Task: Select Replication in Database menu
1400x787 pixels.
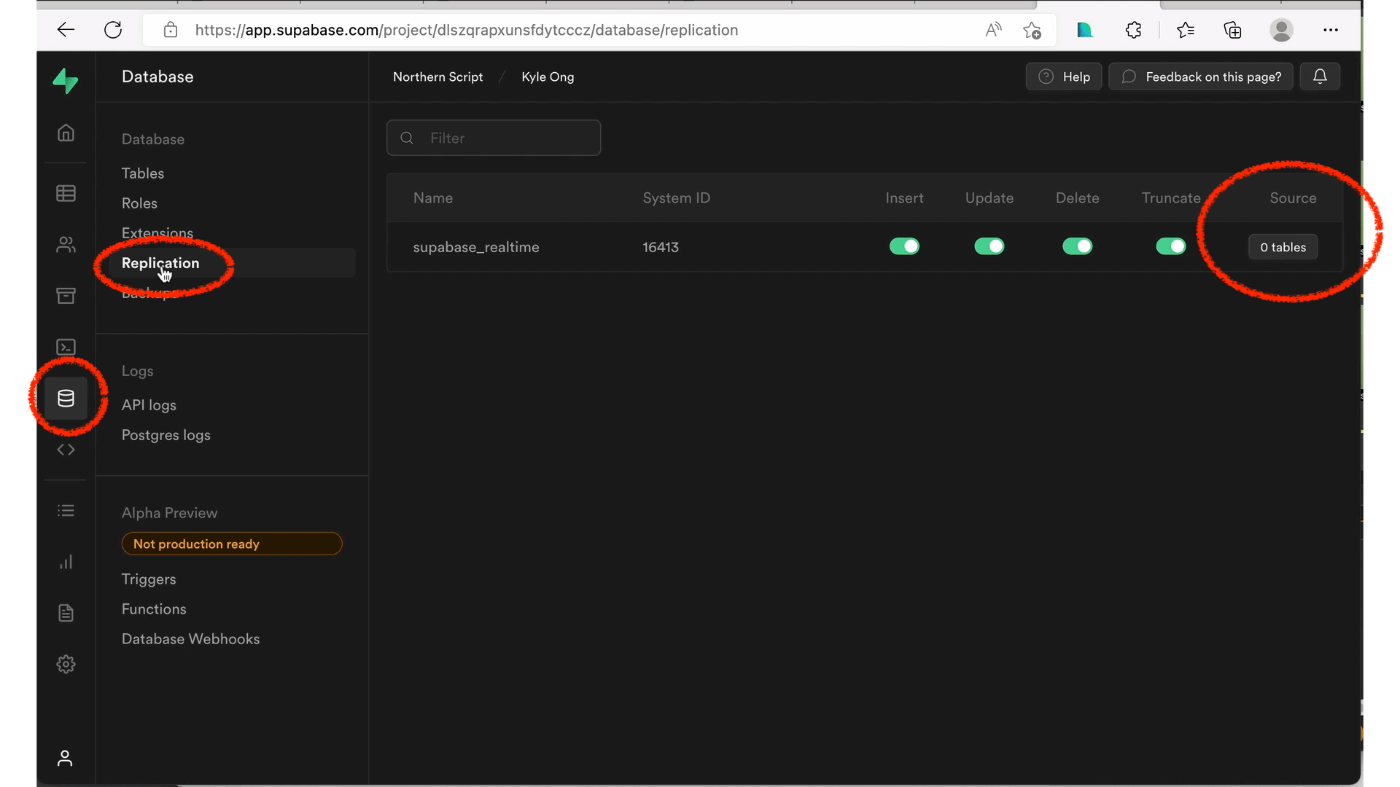Action: [161, 263]
